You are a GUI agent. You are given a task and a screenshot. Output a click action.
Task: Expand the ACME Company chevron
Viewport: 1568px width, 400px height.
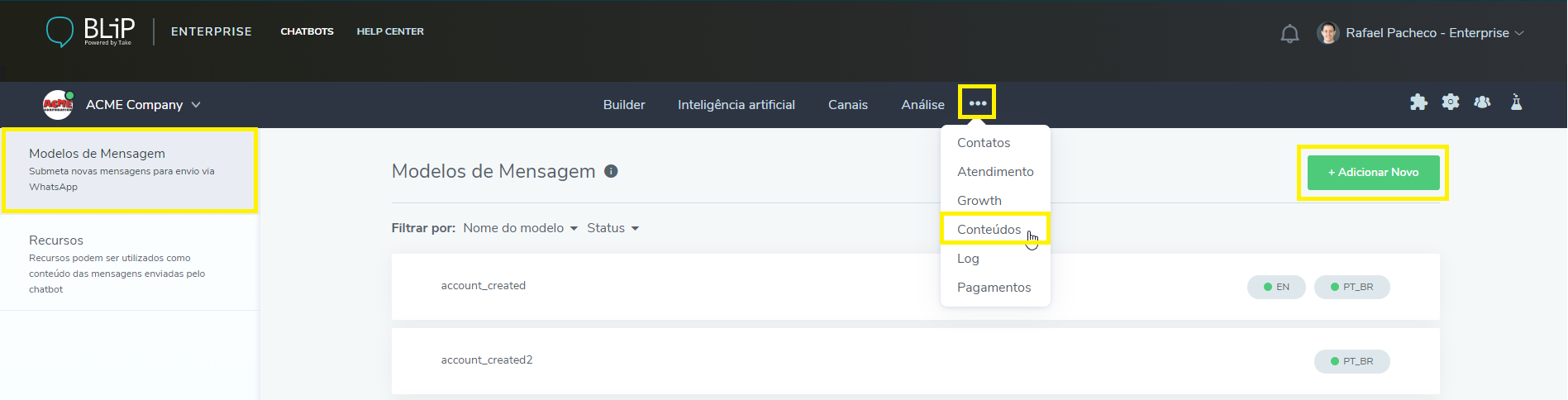pos(196,105)
